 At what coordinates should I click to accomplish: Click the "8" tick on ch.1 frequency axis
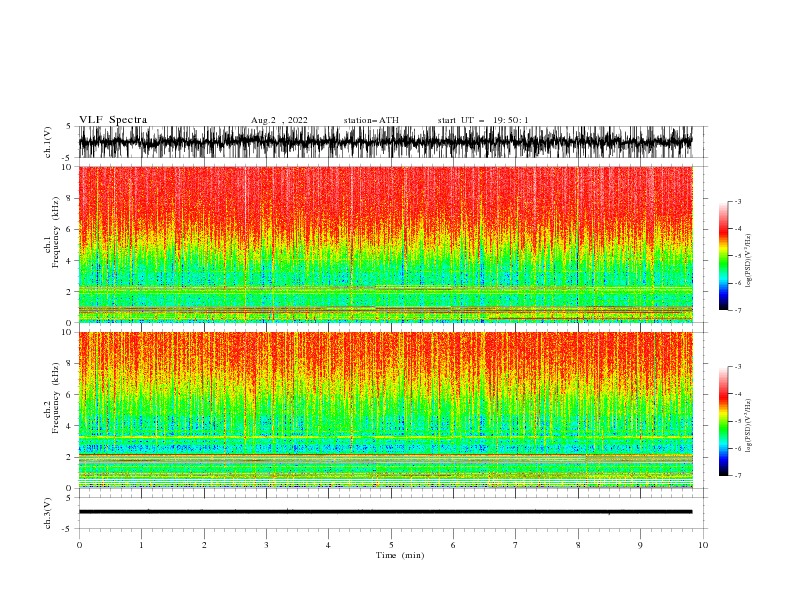69,198
